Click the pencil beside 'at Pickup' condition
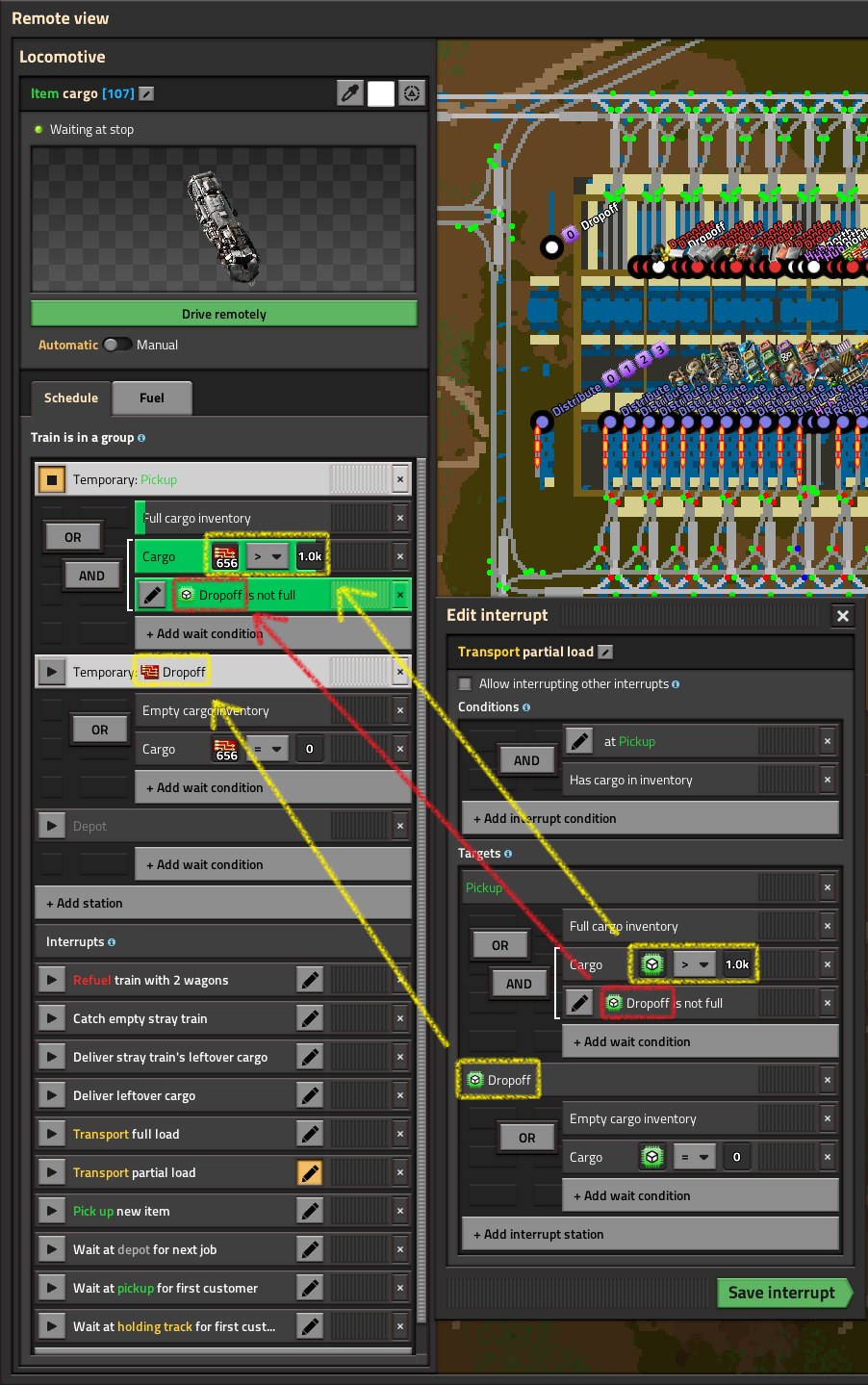 (x=579, y=741)
